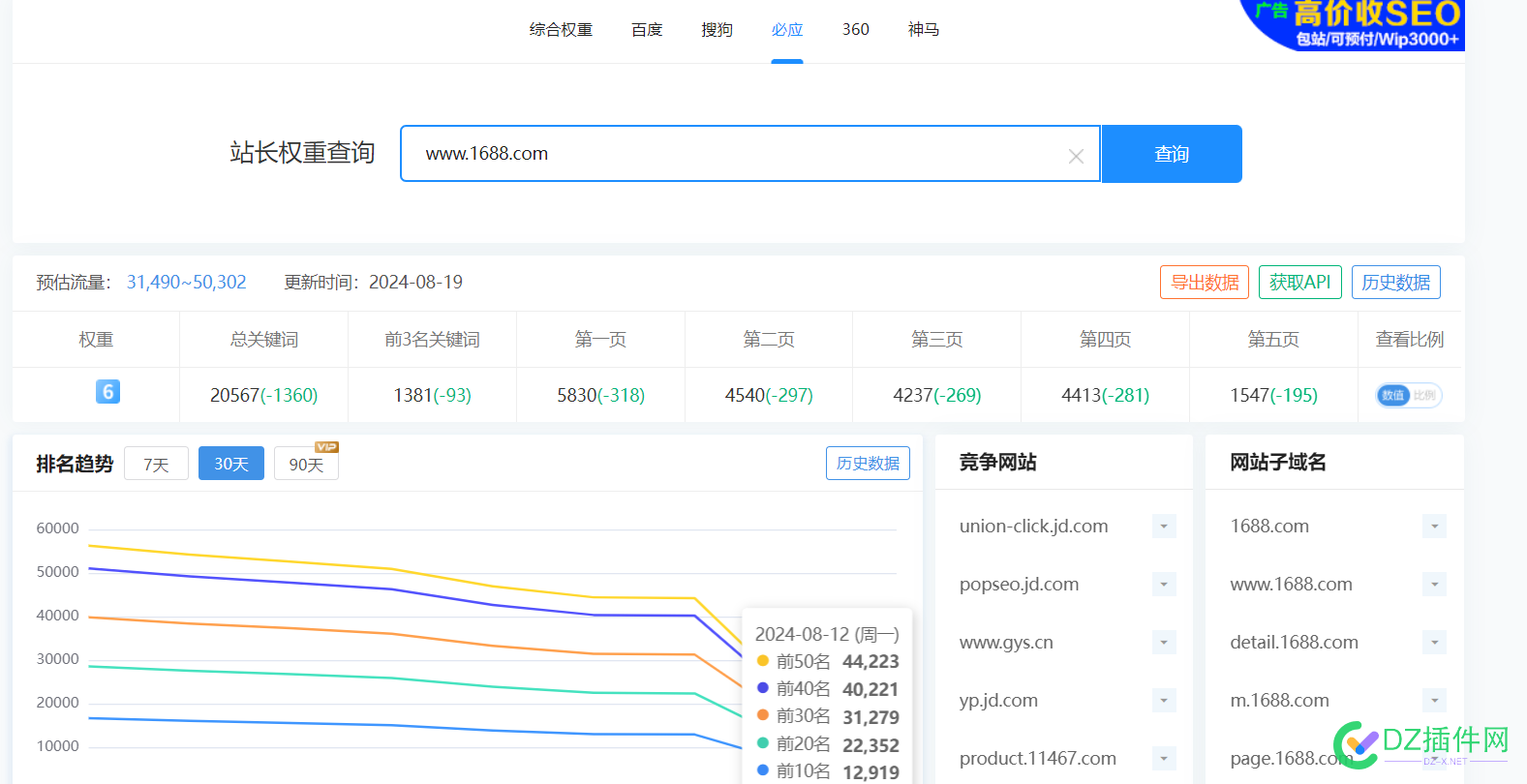Click third page value 4237(-269)
This screenshot has width=1527, height=784.
click(936, 396)
